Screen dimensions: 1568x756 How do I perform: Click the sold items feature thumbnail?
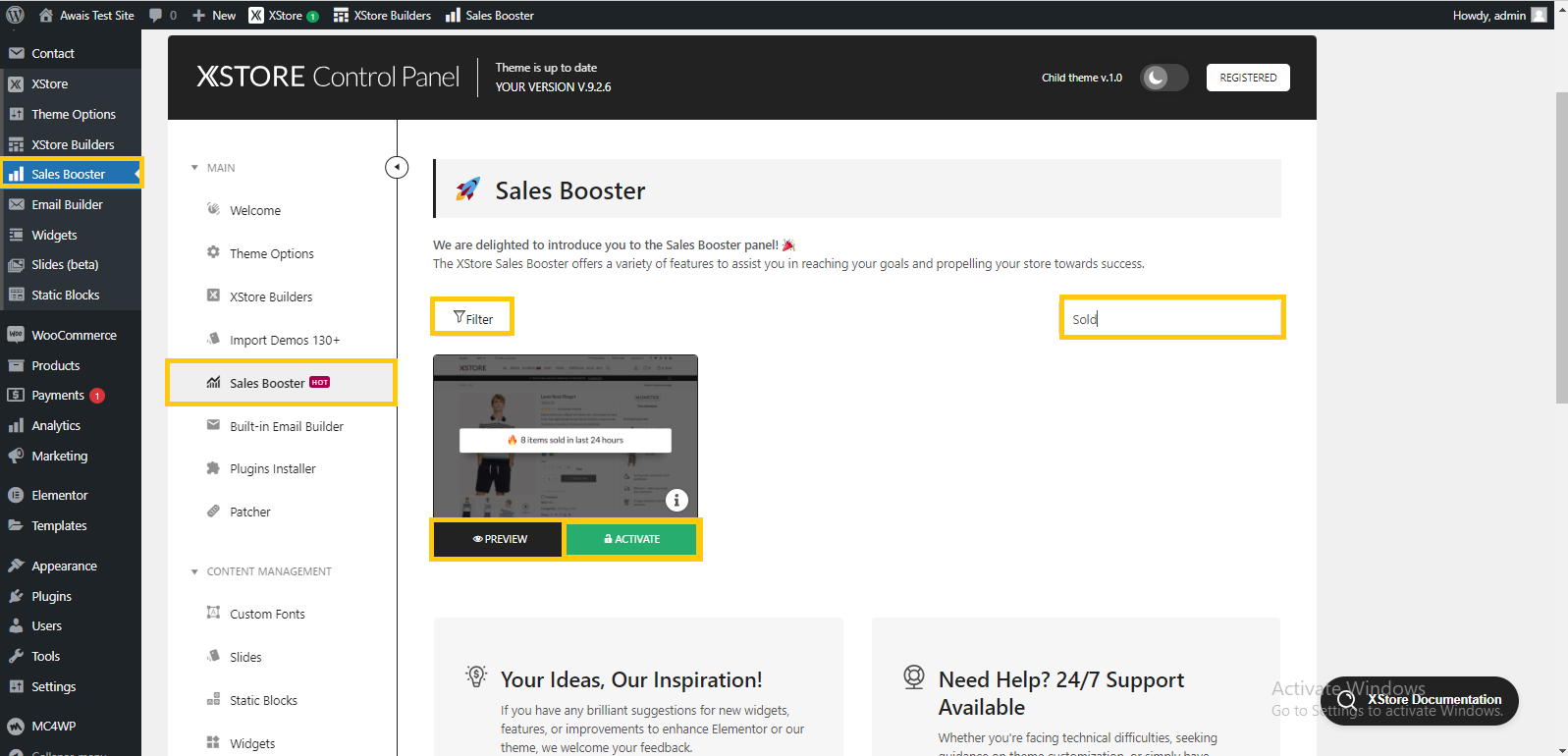pos(566,437)
